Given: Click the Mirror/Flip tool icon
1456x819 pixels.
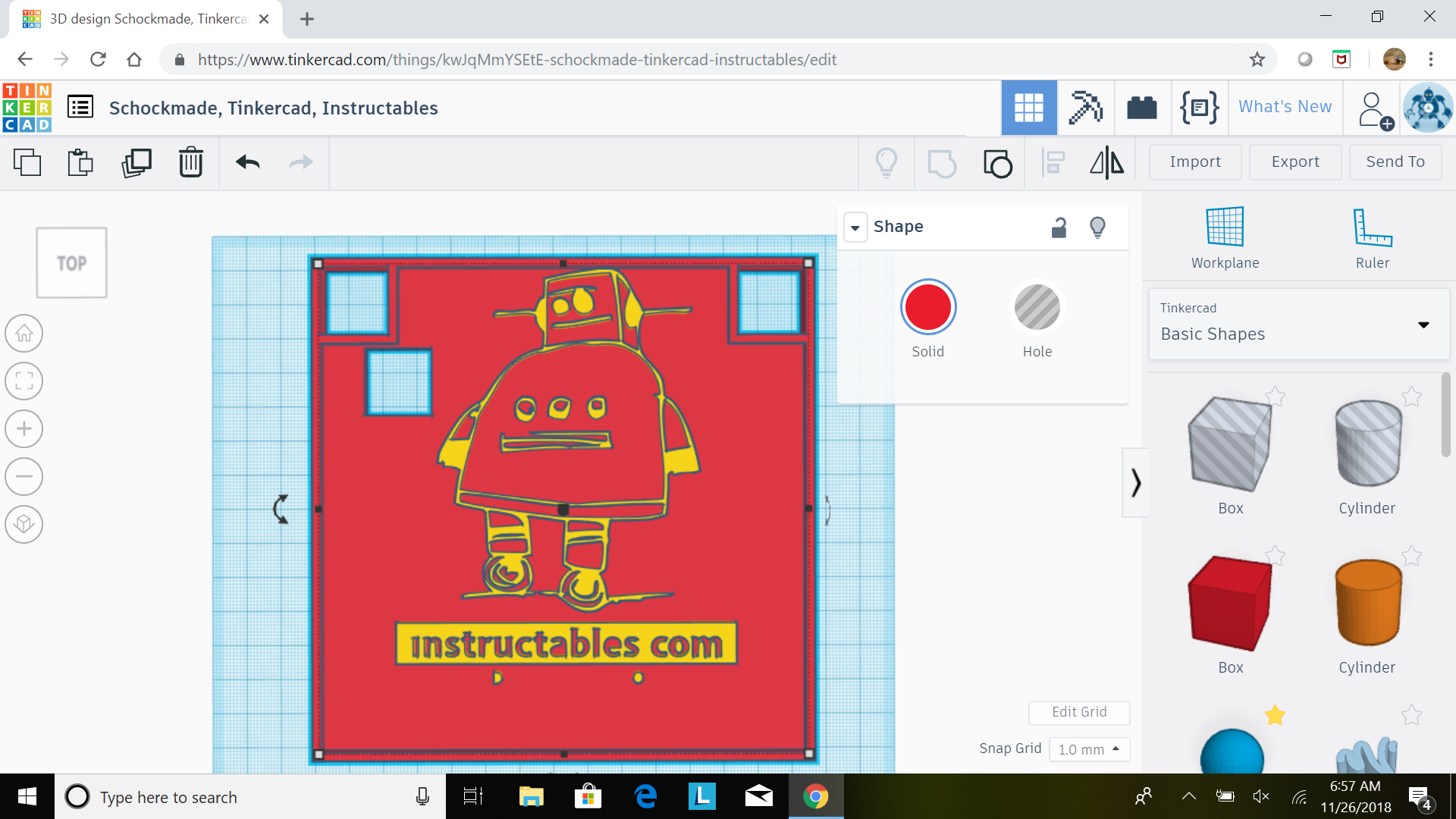Looking at the screenshot, I should 1107,162.
